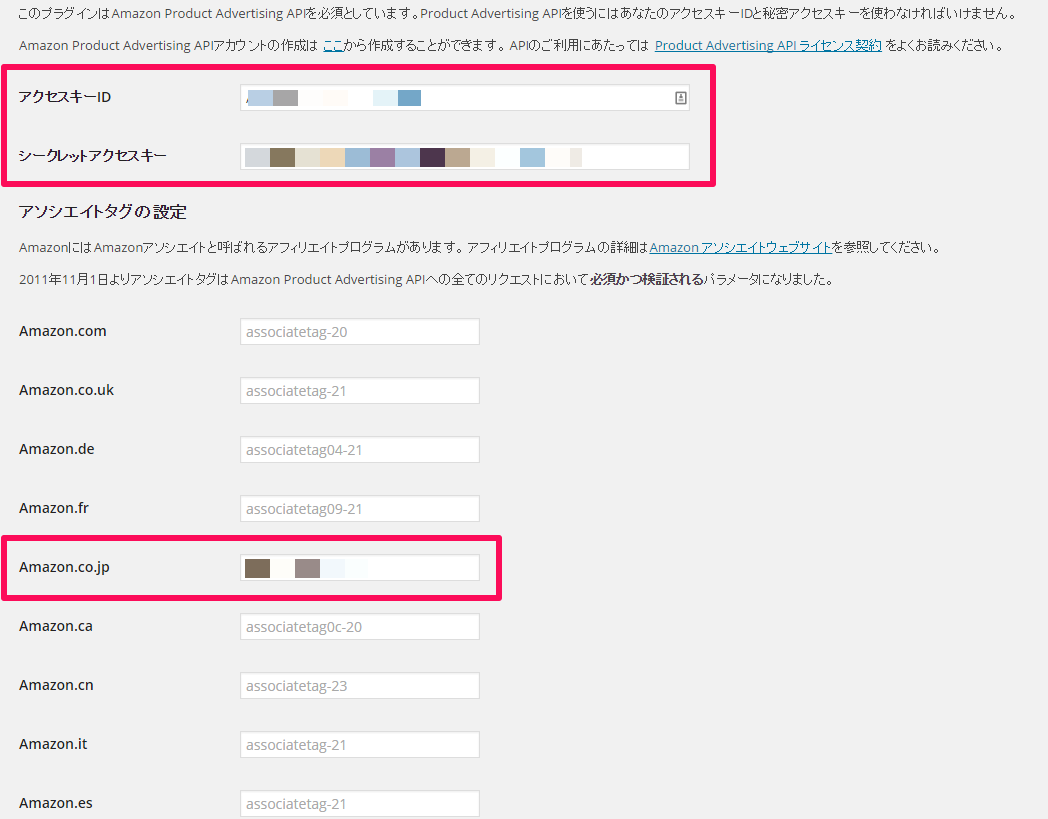
Task: Focus the Amazon.cn associate tag field
Action: click(x=360, y=685)
